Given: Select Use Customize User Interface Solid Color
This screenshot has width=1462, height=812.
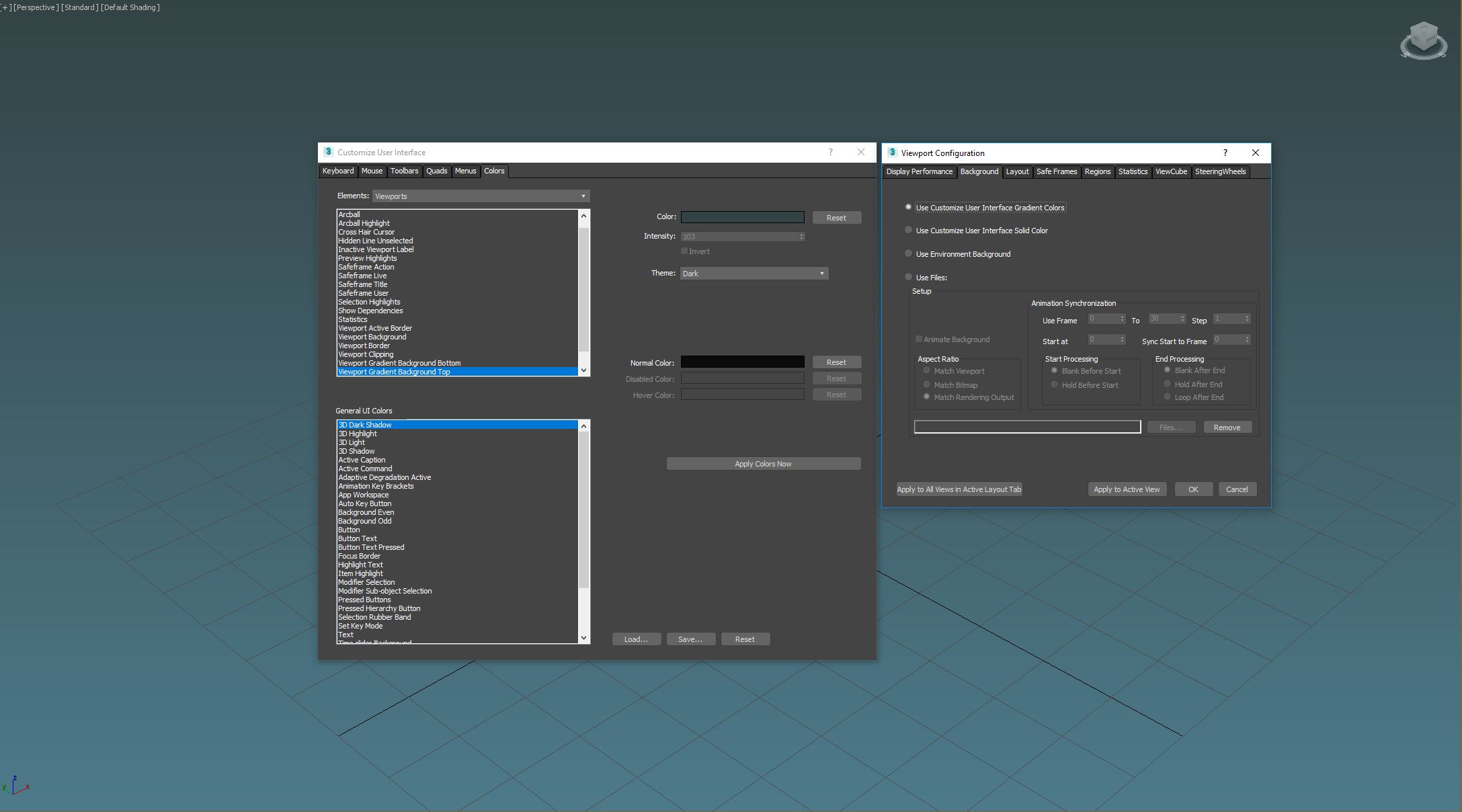Looking at the screenshot, I should (909, 230).
